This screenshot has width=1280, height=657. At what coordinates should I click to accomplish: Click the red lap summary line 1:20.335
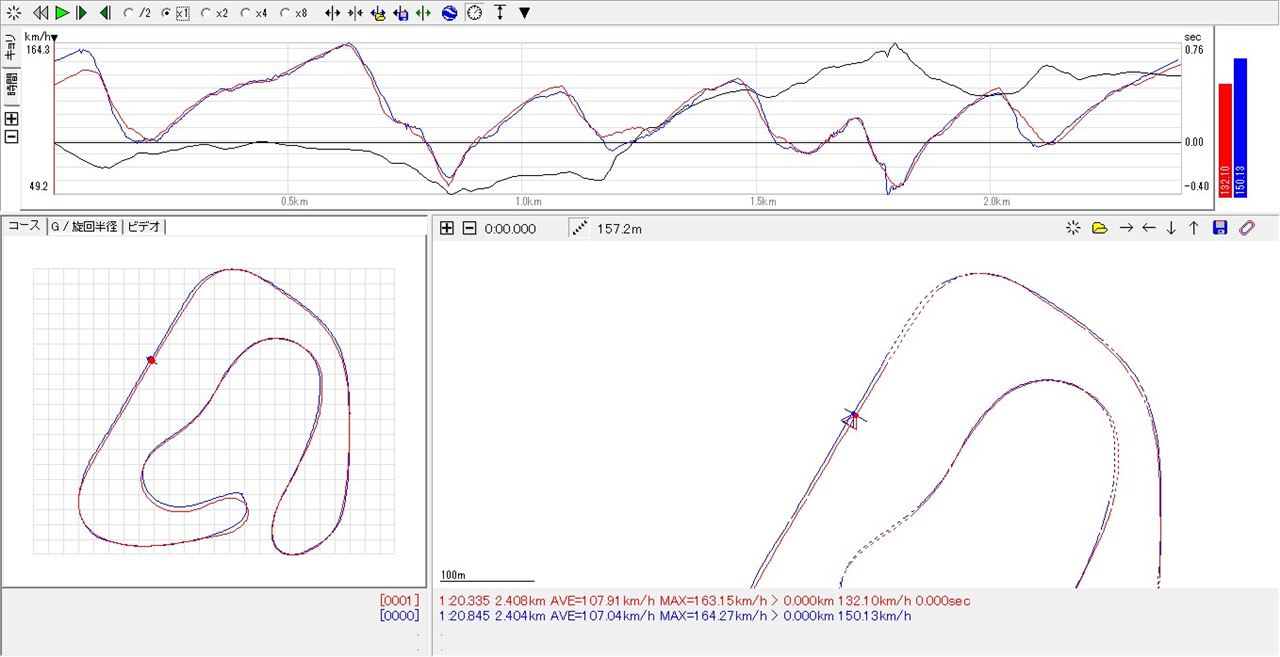click(704, 601)
